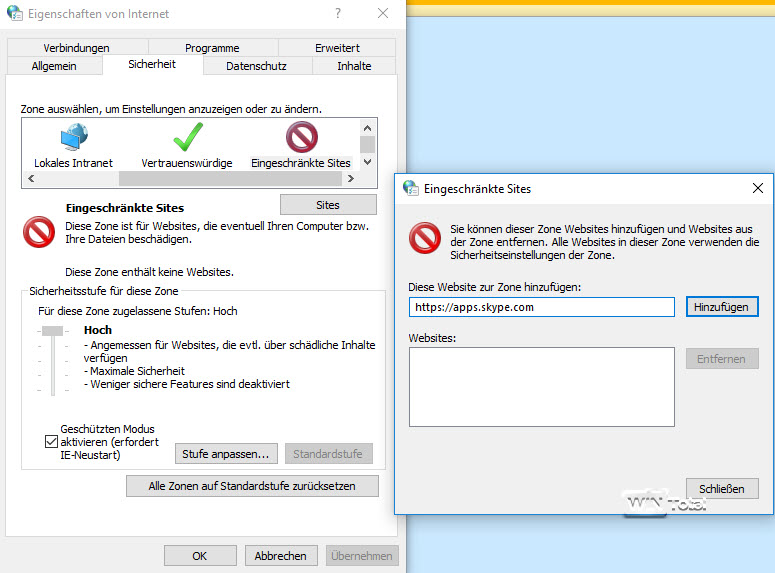
Task: Click Stufe anpassen button
Action: [x=226, y=454]
